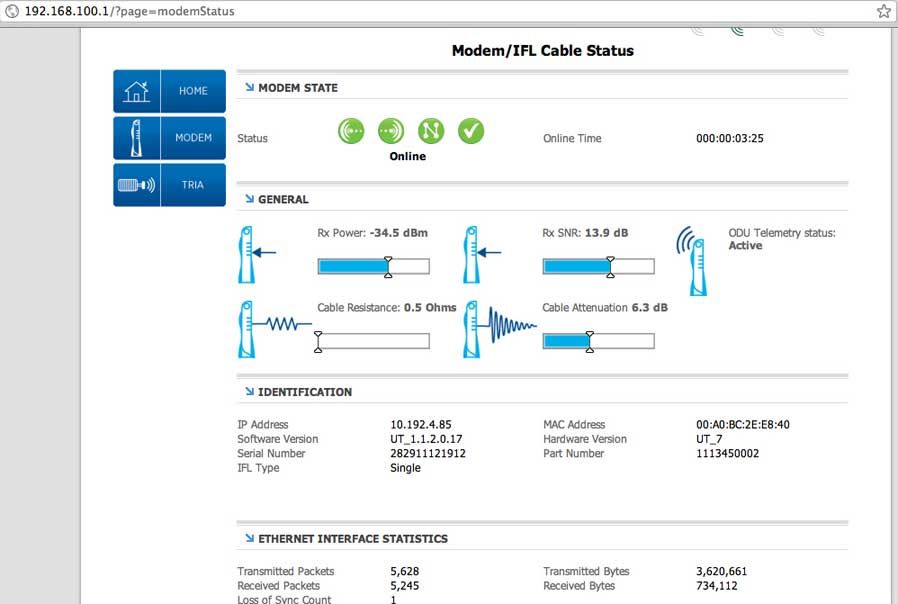Image resolution: width=898 pixels, height=604 pixels.
Task: Collapse the Identification section arrow
Action: pyautogui.click(x=250, y=392)
